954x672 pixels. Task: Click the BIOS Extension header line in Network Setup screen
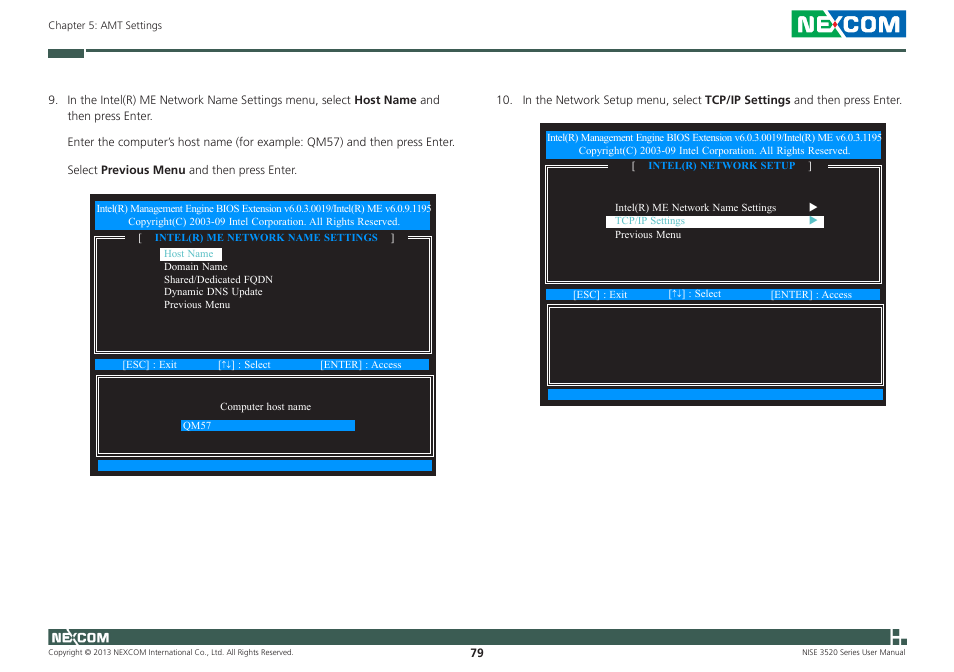click(x=714, y=137)
